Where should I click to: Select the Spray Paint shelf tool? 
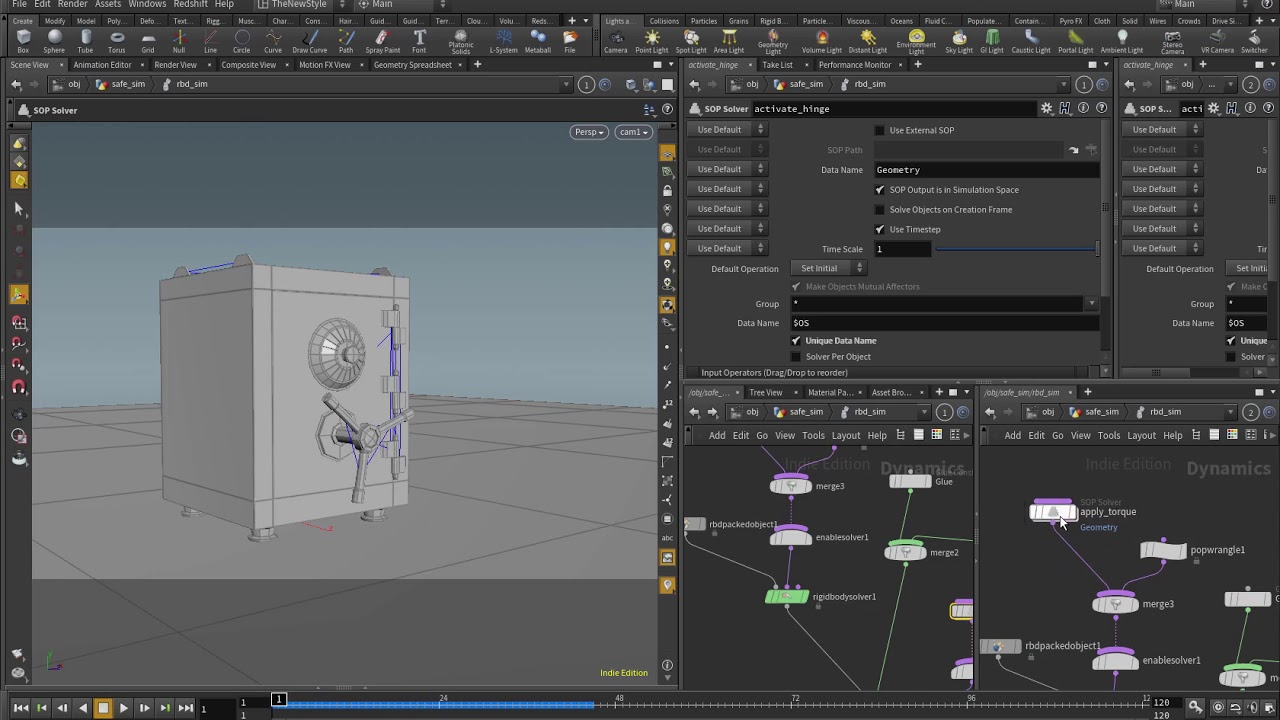click(382, 41)
